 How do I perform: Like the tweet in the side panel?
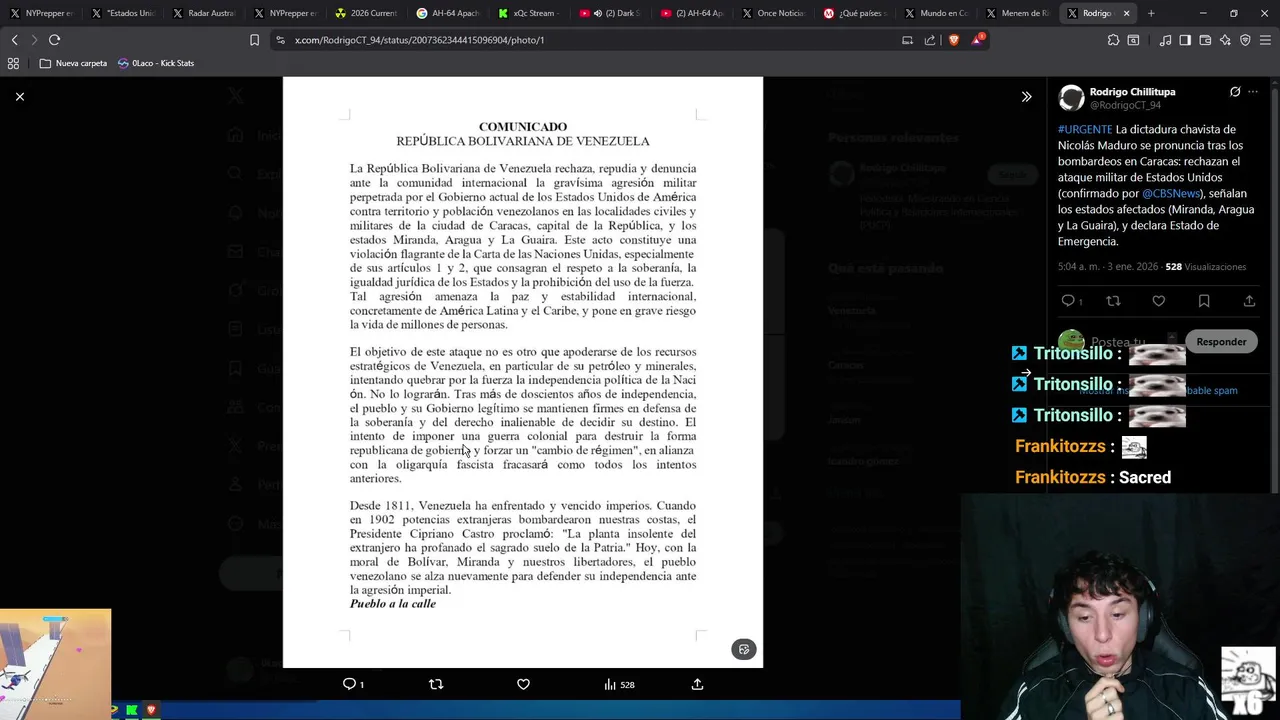[x=1158, y=301]
